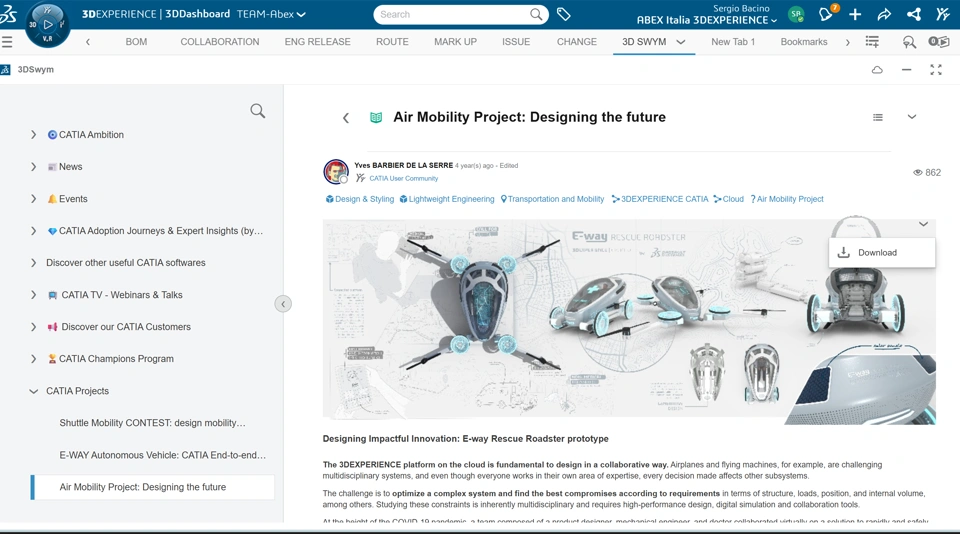Click the Design & Styling tag
The image size is (960, 534).
[x=360, y=199]
